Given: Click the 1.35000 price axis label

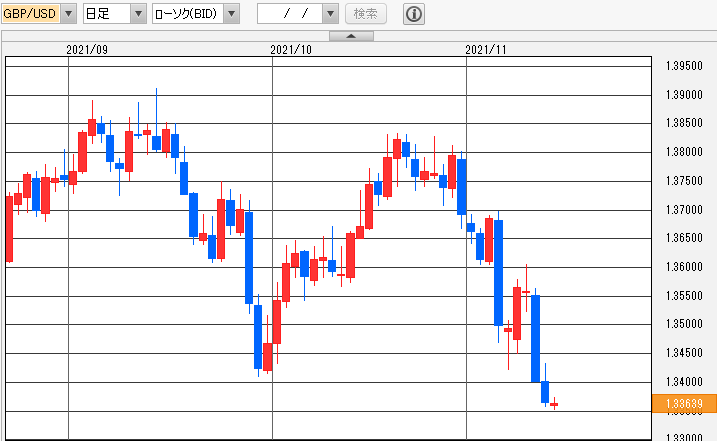Looking at the screenshot, I should pyautogui.click(x=684, y=324).
